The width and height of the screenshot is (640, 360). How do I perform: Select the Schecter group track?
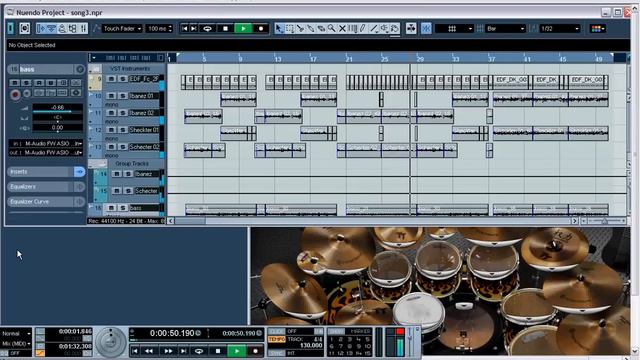pyautogui.click(x=148, y=191)
